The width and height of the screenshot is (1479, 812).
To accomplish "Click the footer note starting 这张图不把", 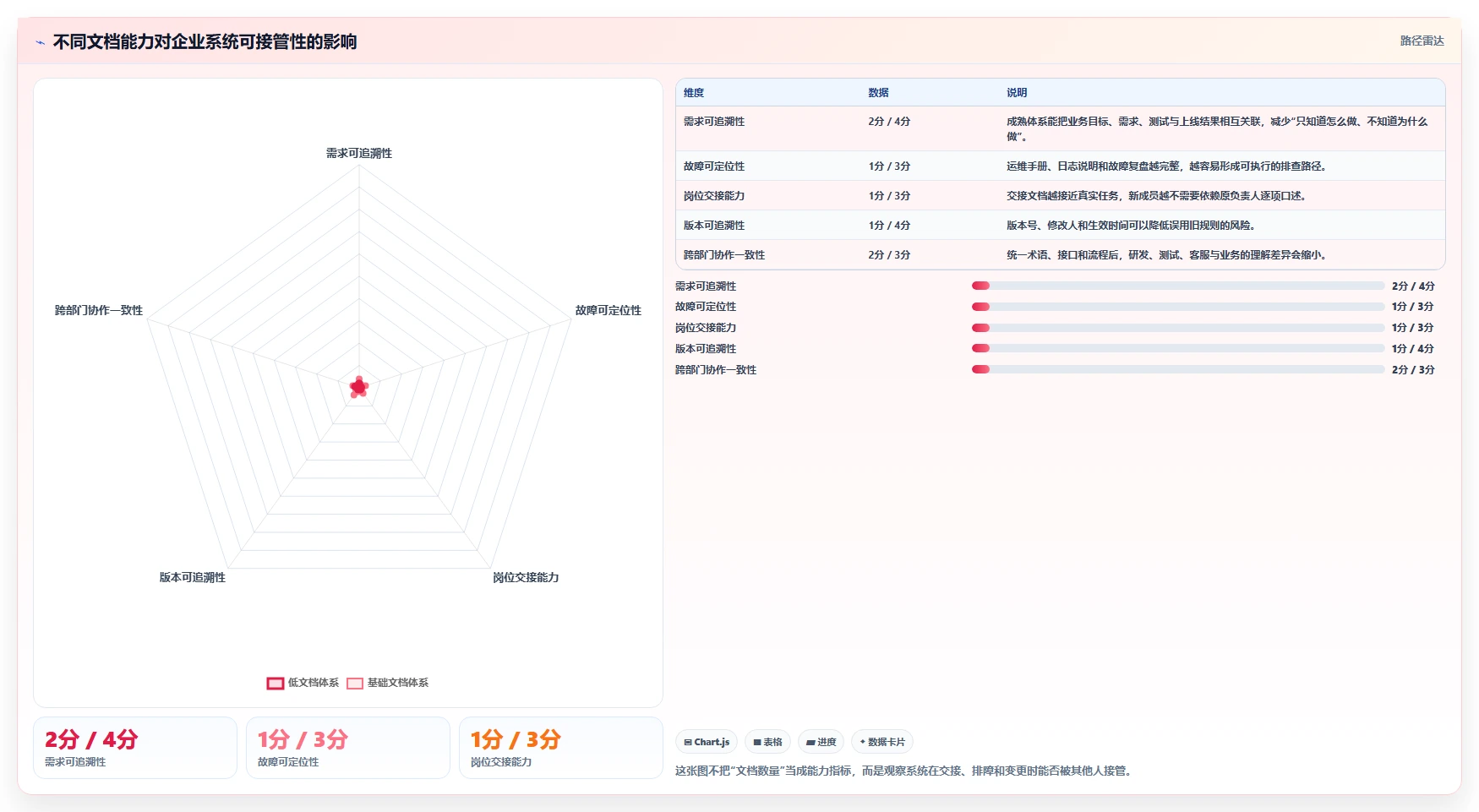I will tap(905, 771).
